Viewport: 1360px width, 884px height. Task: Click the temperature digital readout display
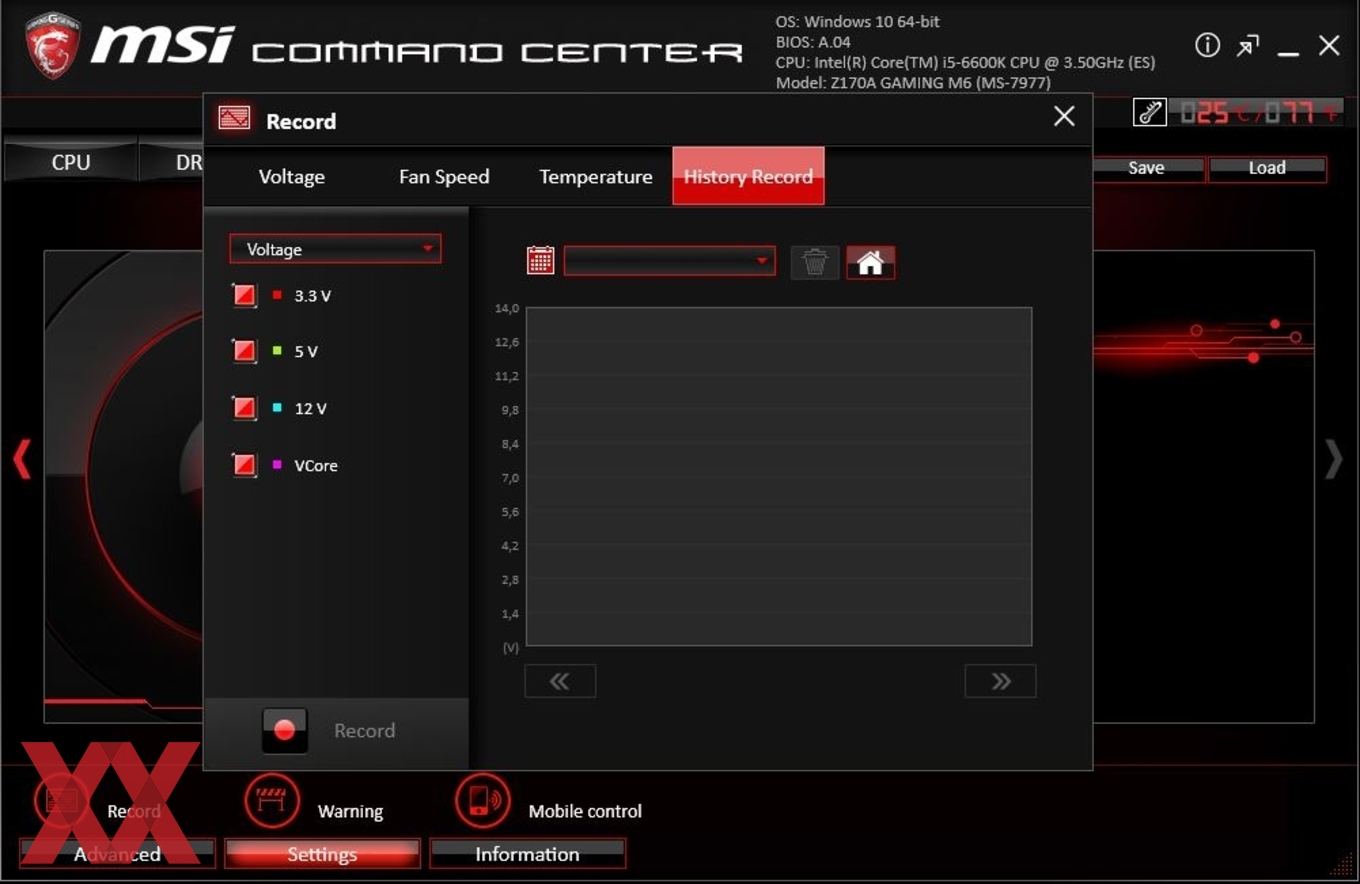(1261, 112)
